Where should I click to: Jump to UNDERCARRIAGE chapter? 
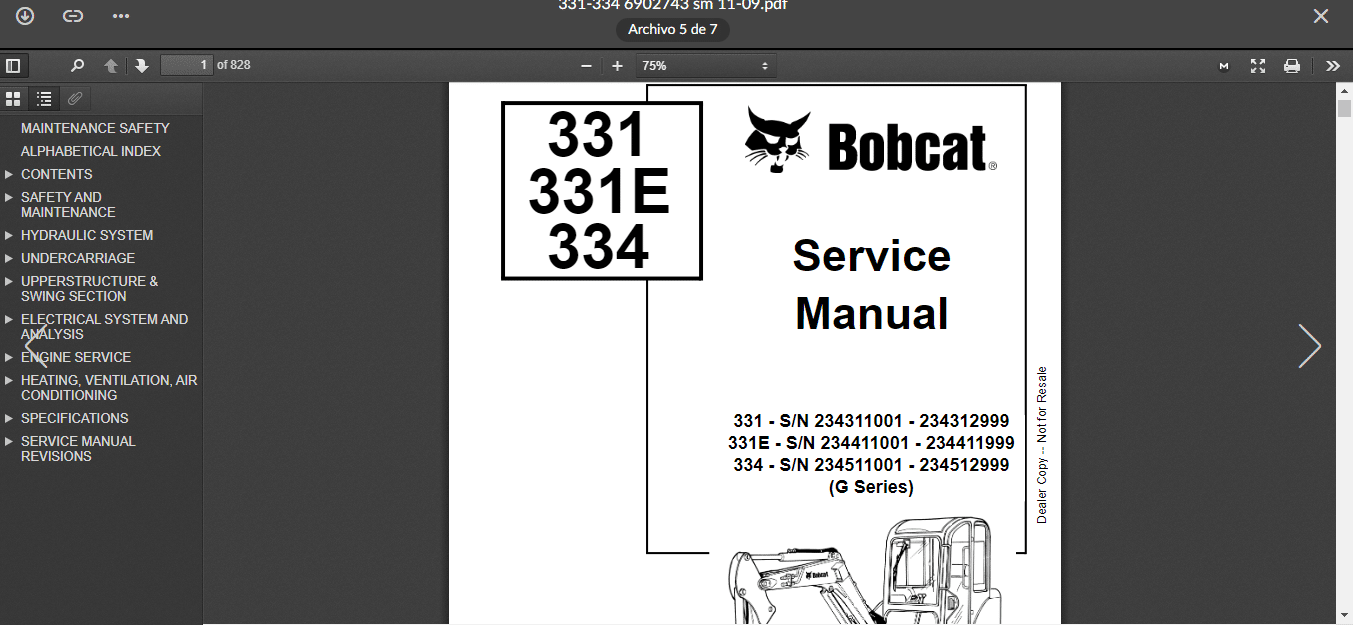78,258
